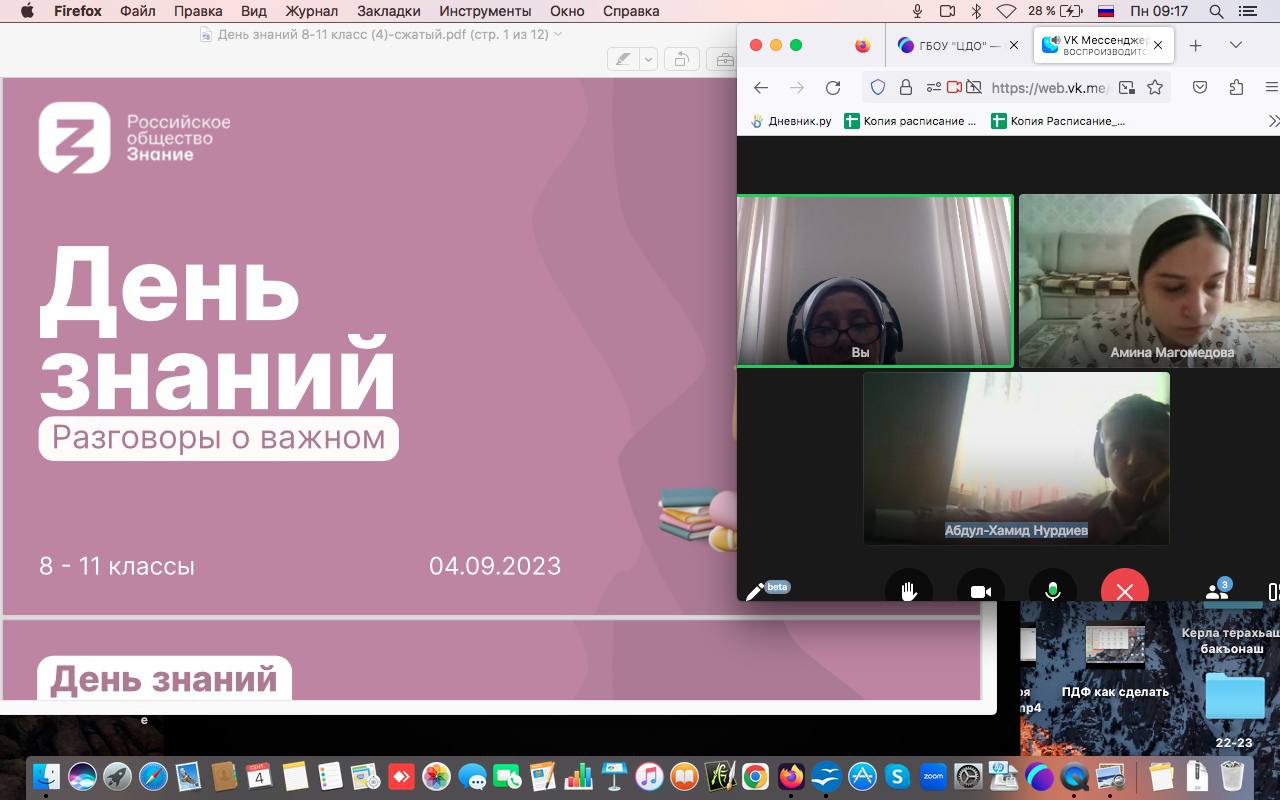Show more bookmarks via the overflow chevron
This screenshot has width=1280, height=800.
1272,121
